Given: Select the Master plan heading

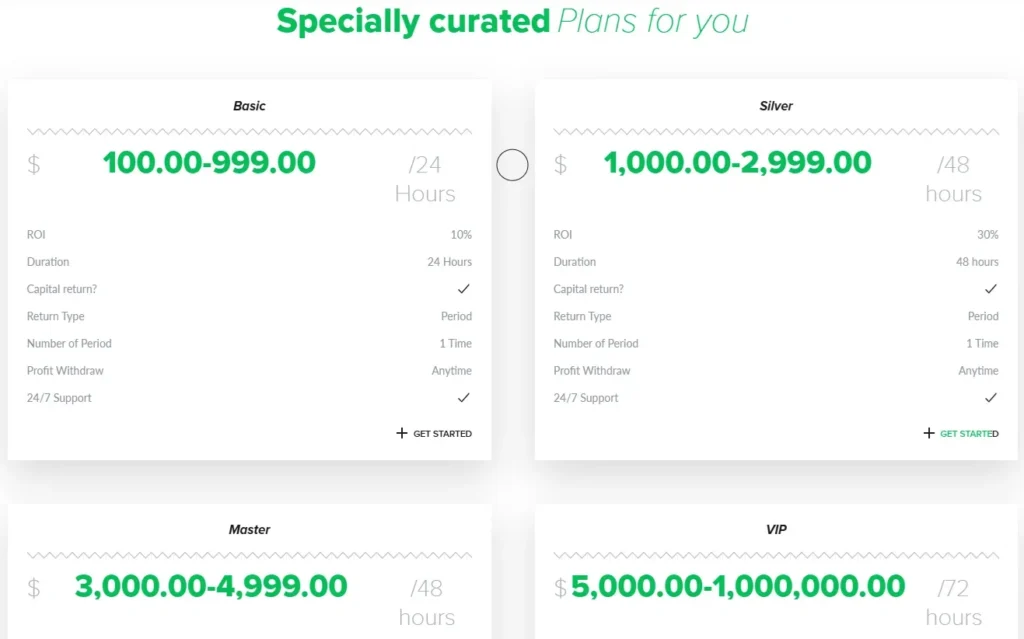Looking at the screenshot, I should click(x=249, y=530).
